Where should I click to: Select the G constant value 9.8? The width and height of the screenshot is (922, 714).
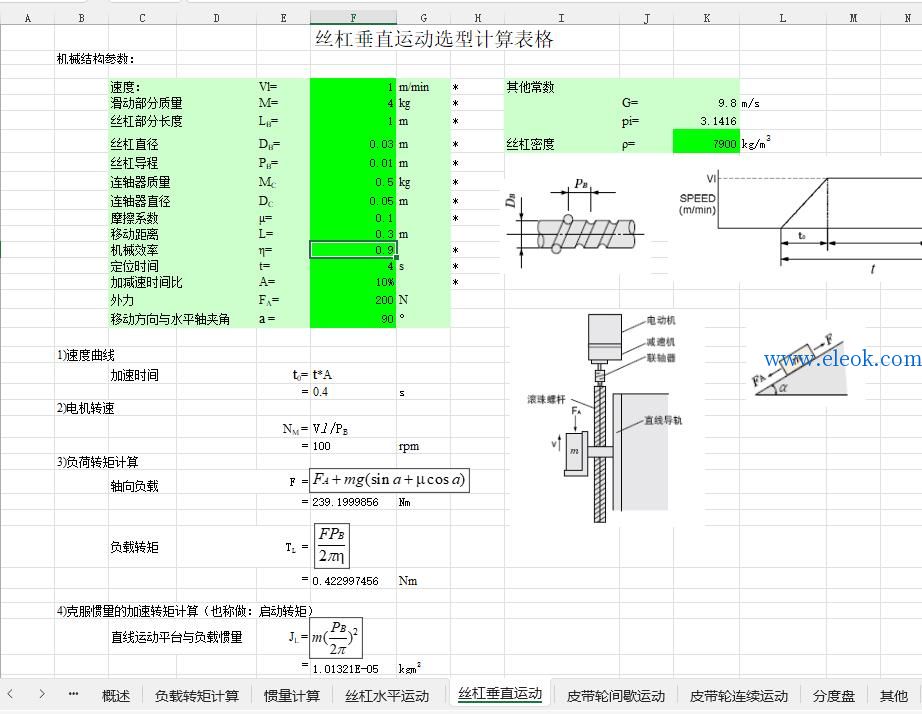click(706, 103)
